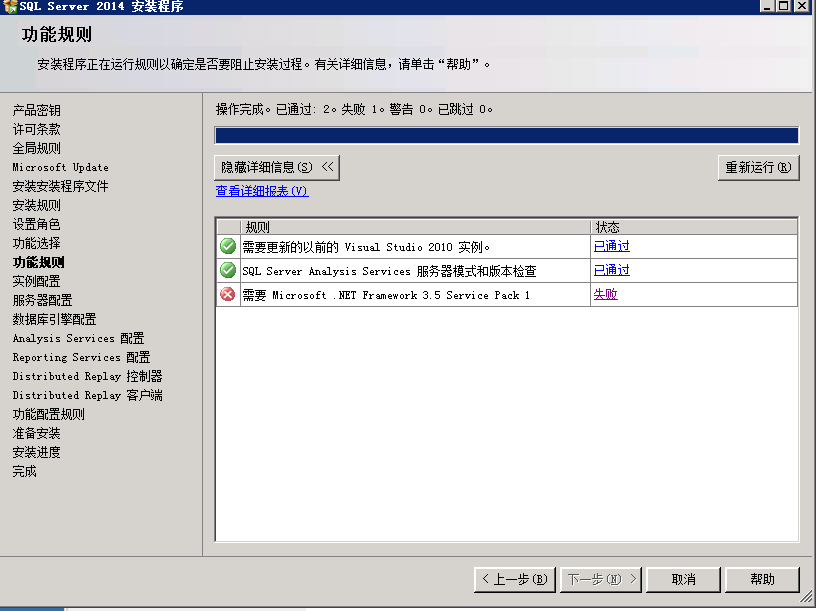
Task: Select bold 功能规则 step in sidebar
Action: (x=39, y=262)
